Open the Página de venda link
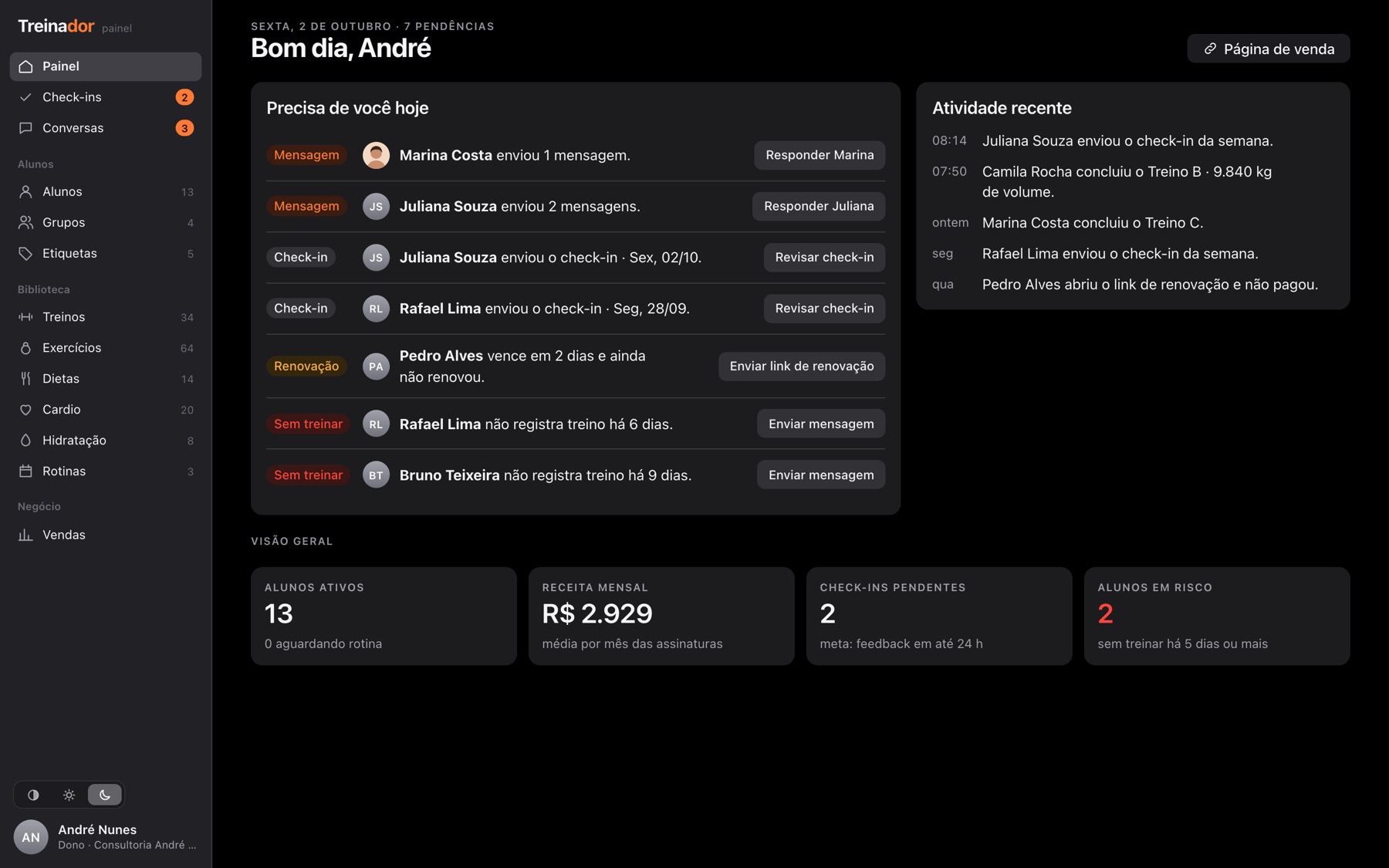Image resolution: width=1389 pixels, height=868 pixels. pyautogui.click(x=1269, y=49)
